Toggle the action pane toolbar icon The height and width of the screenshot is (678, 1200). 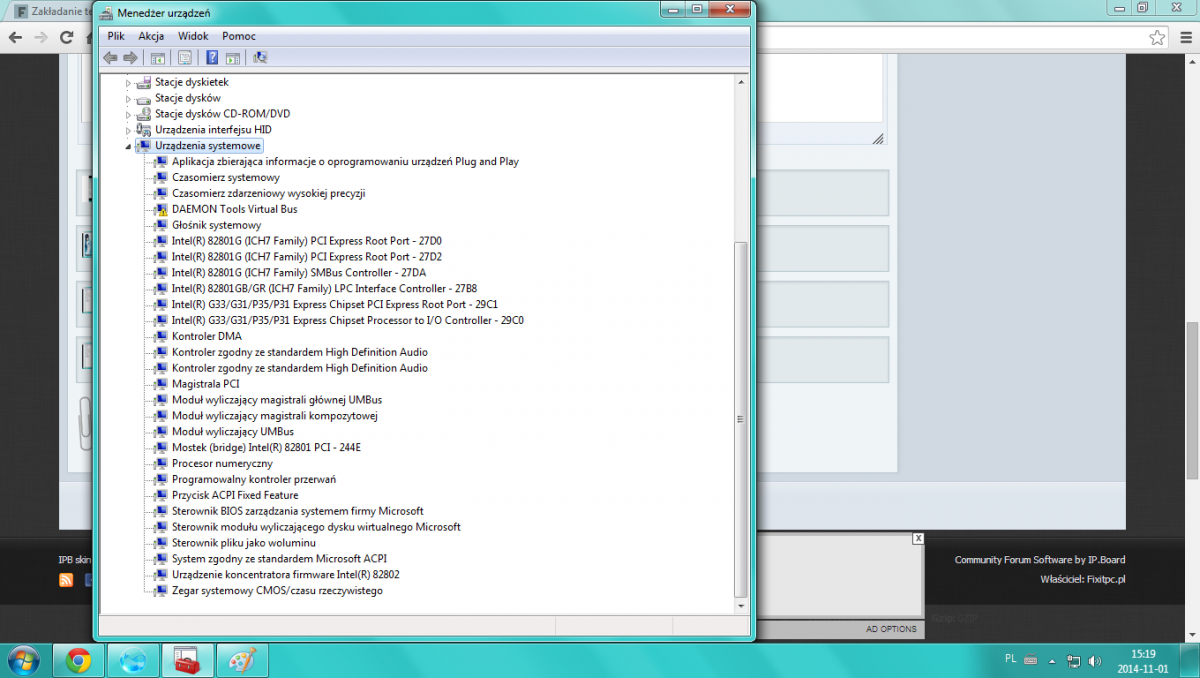click(x=232, y=57)
